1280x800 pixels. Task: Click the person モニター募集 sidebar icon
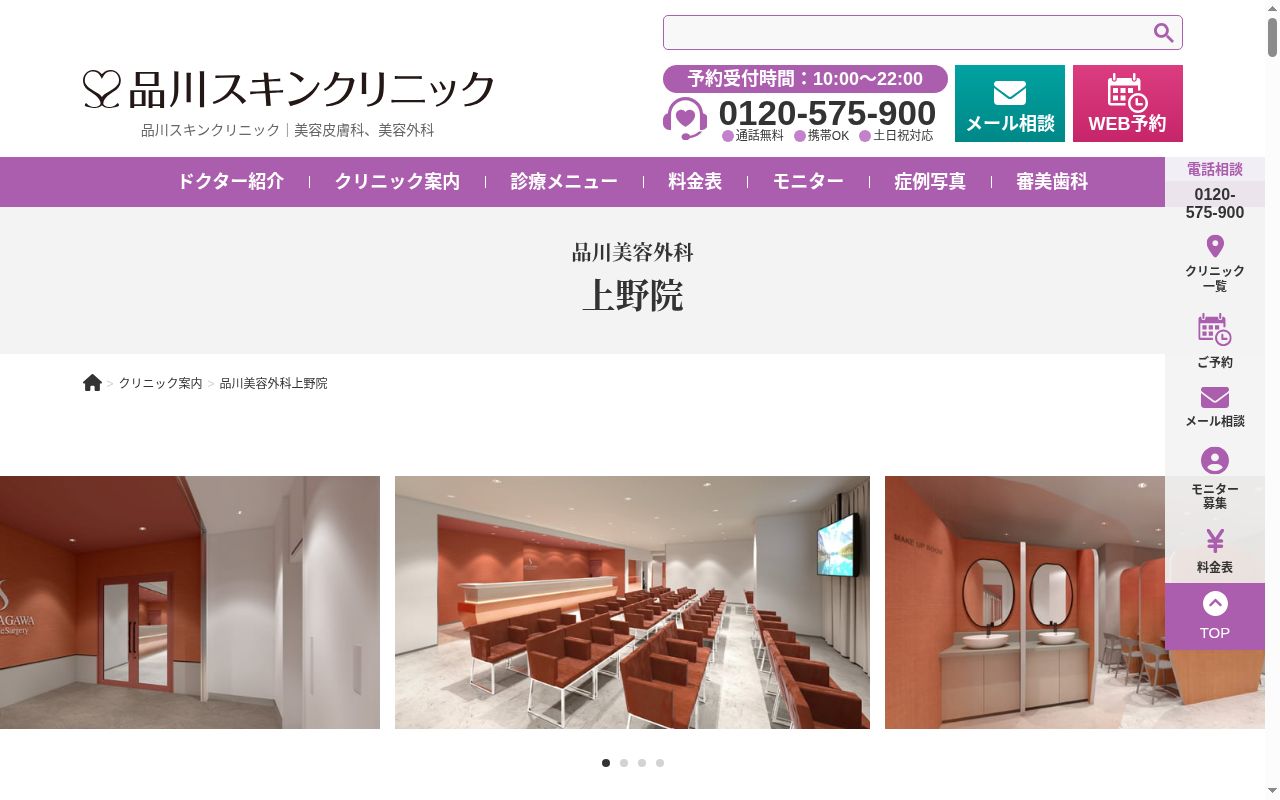[1215, 460]
